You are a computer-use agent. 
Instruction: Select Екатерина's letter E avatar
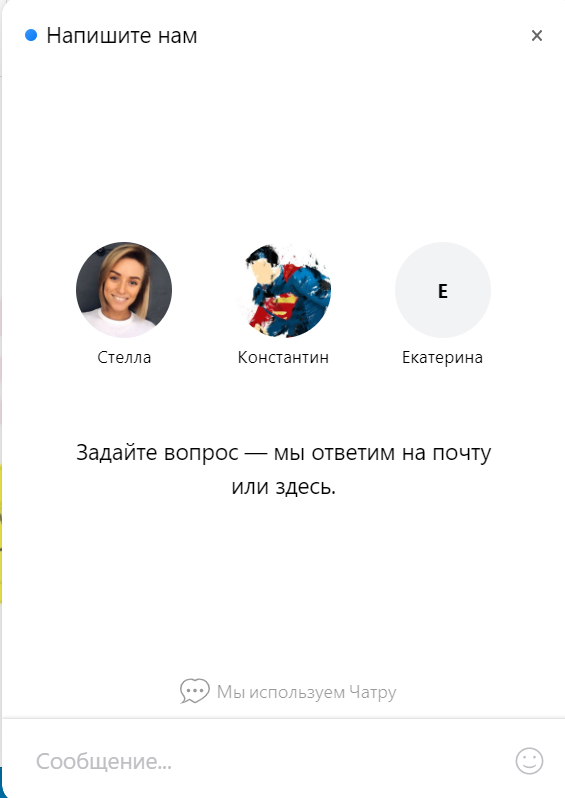(443, 290)
